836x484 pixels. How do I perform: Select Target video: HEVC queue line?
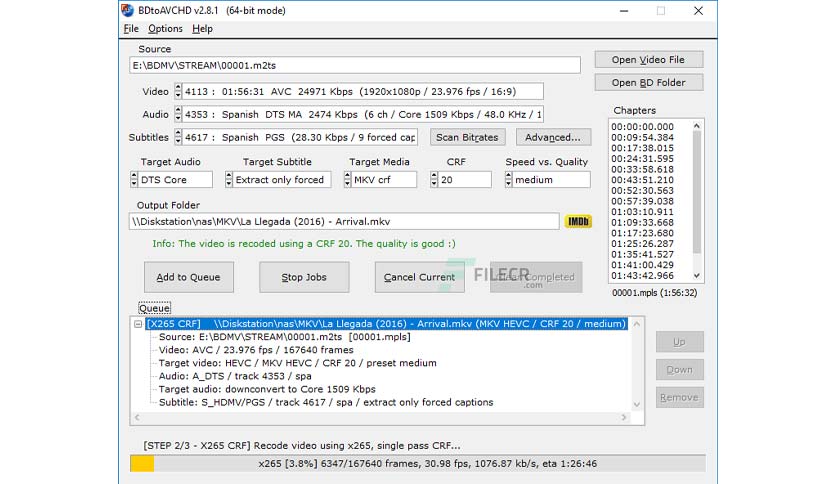click(x=298, y=363)
